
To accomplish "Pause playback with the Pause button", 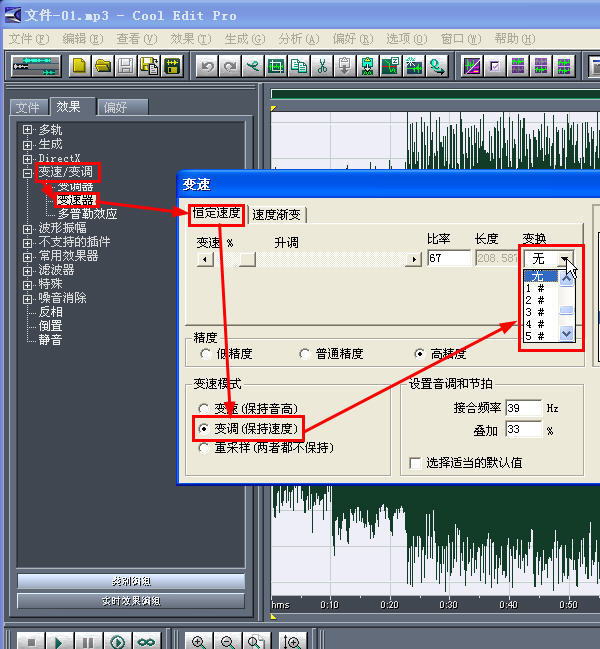I will [88, 642].
